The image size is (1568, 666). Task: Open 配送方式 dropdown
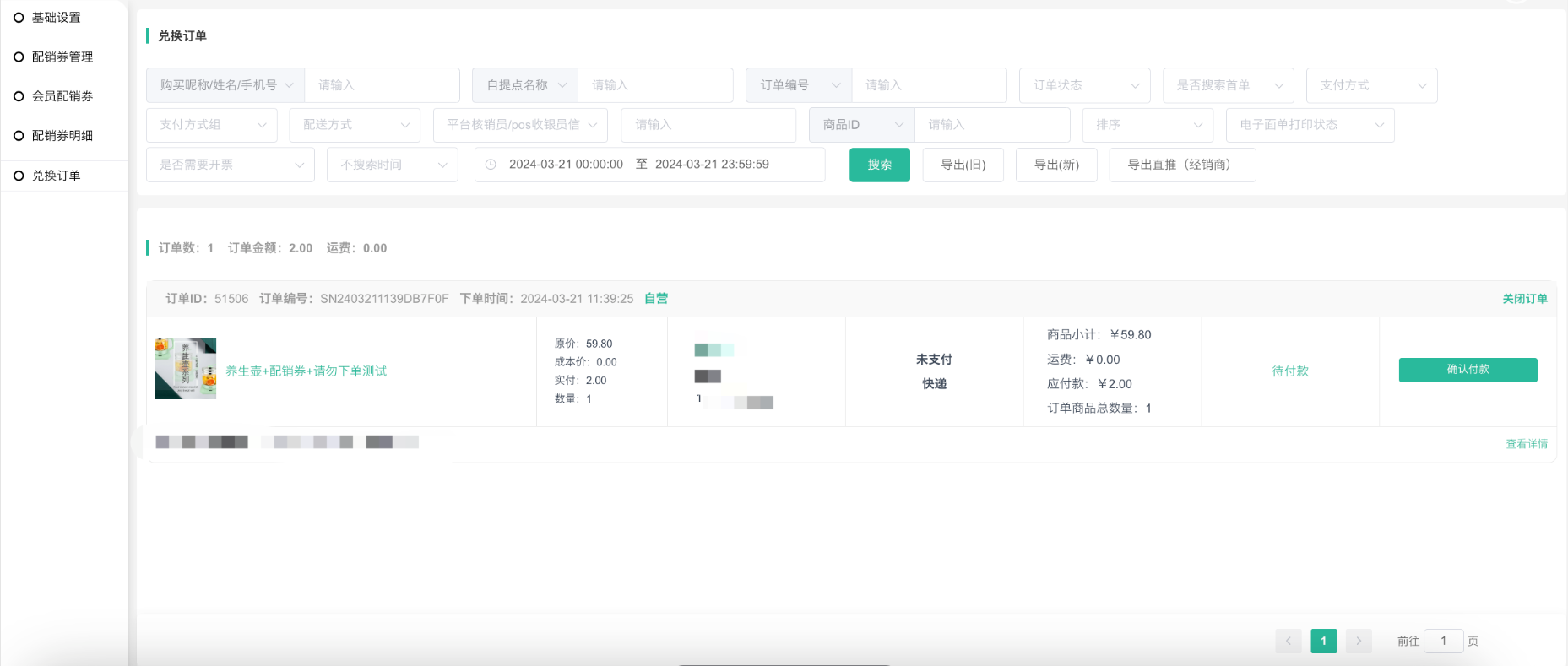click(355, 125)
